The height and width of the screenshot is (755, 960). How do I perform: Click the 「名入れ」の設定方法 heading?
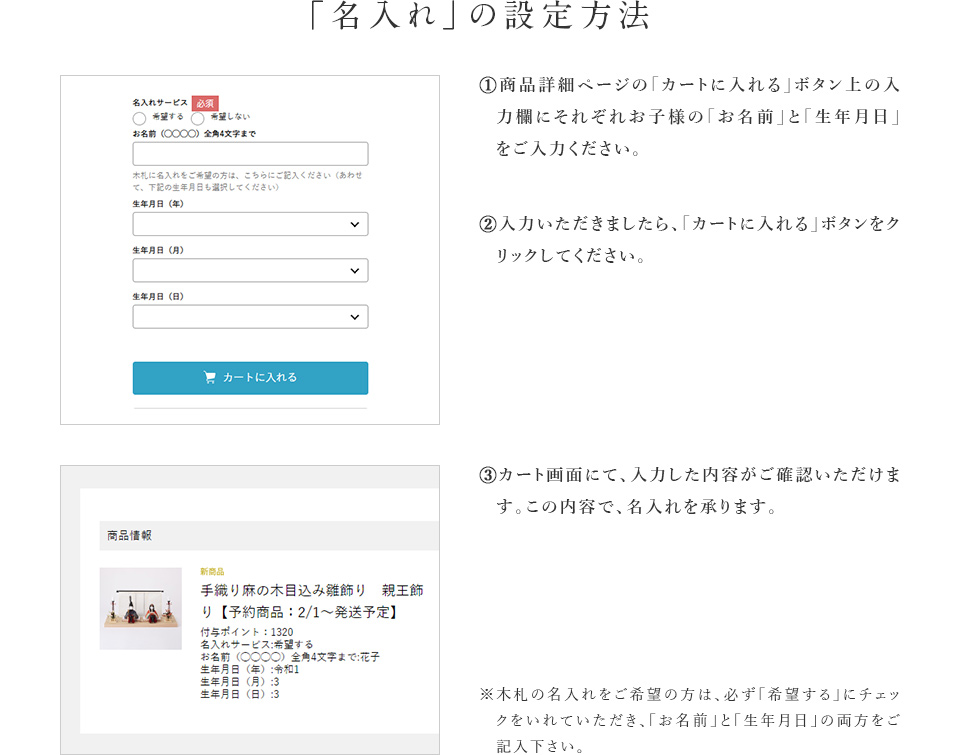(480, 15)
